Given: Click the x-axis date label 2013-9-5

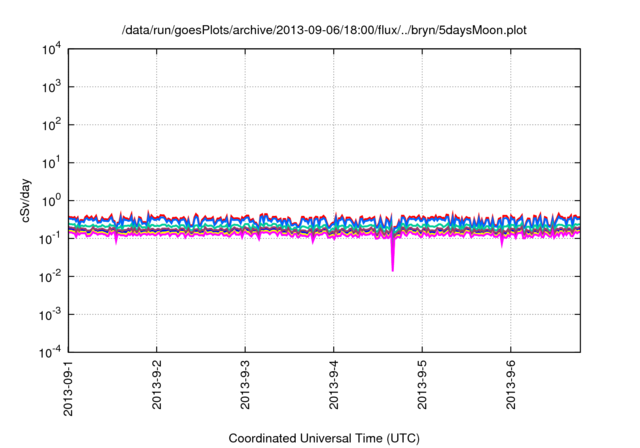Looking at the screenshot, I should 422,385.
